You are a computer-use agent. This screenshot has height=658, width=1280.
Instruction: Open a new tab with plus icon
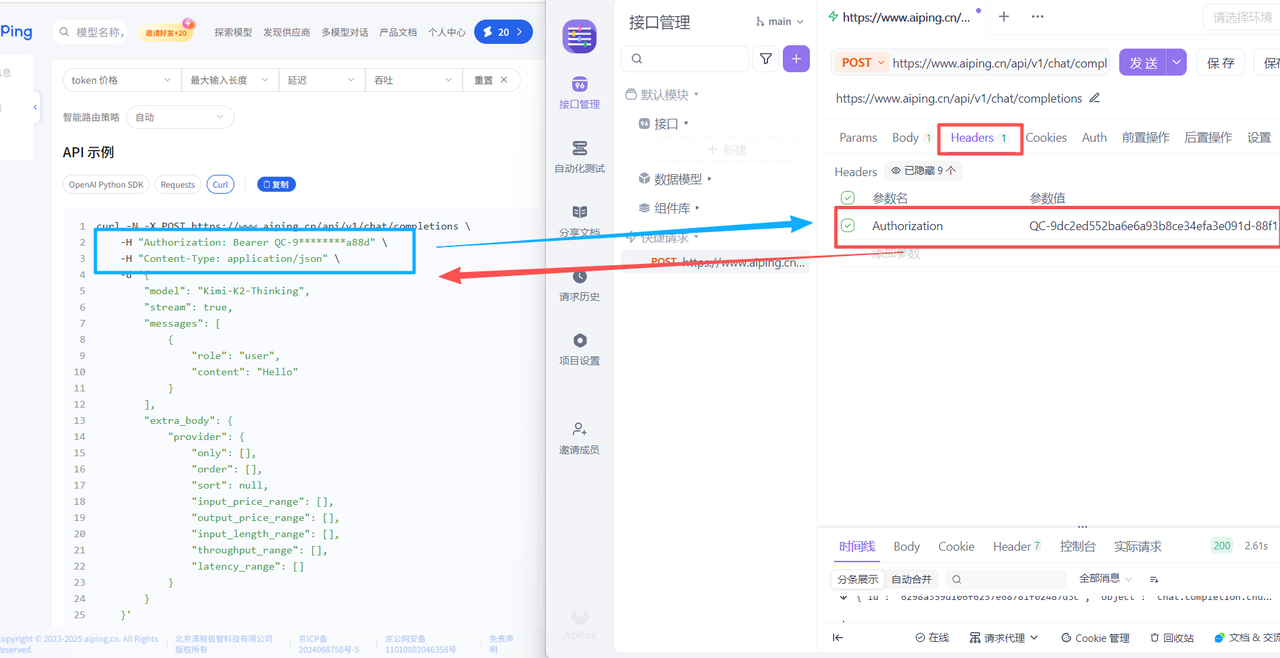click(x=1004, y=16)
